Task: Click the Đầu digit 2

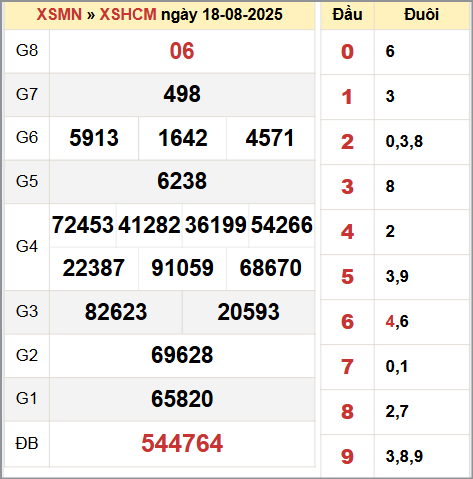Action: click(347, 142)
